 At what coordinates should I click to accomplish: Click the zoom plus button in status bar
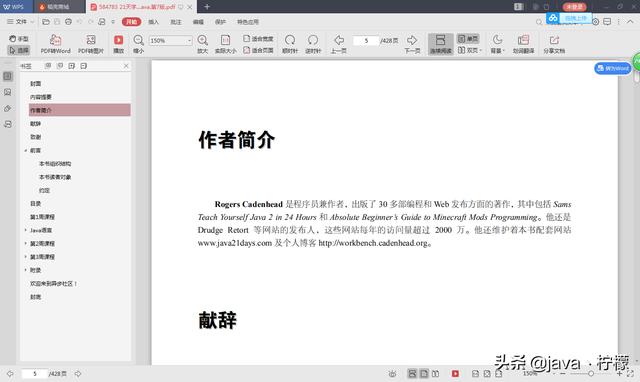[x=619, y=373]
